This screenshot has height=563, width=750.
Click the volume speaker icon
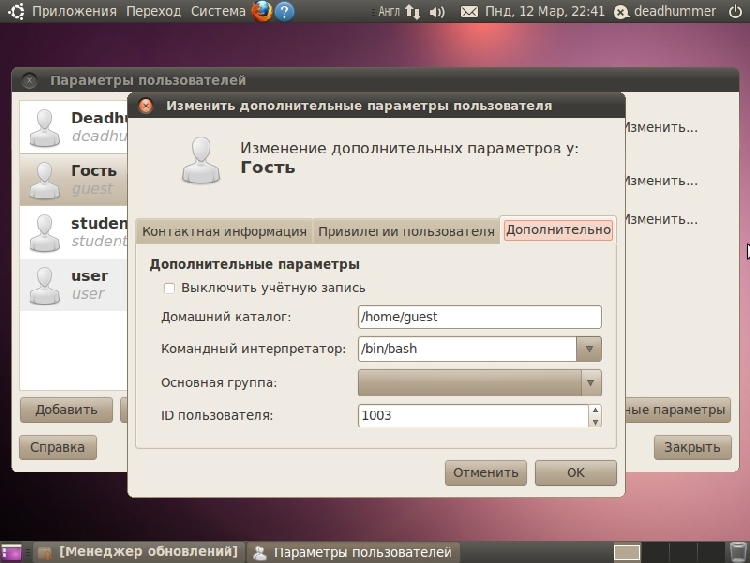point(437,12)
